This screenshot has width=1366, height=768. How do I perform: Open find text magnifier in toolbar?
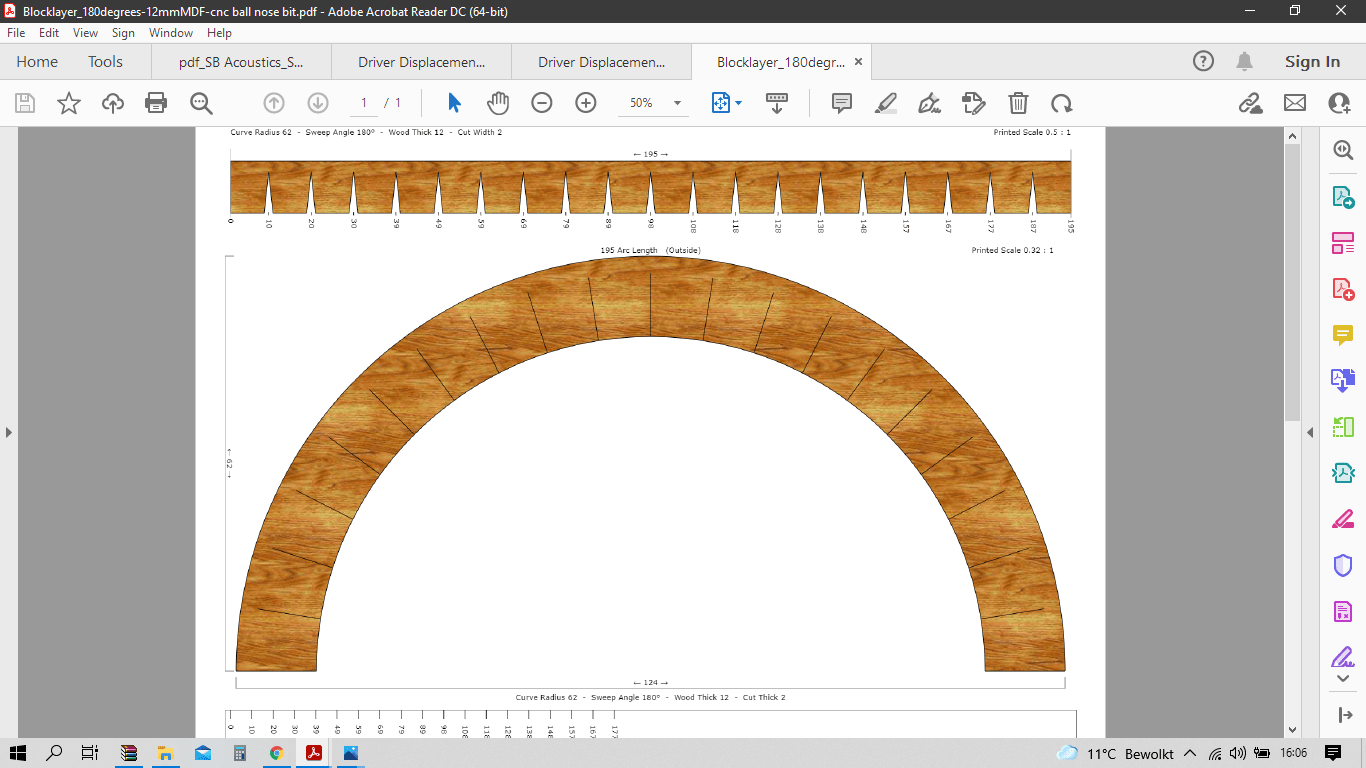[x=201, y=103]
